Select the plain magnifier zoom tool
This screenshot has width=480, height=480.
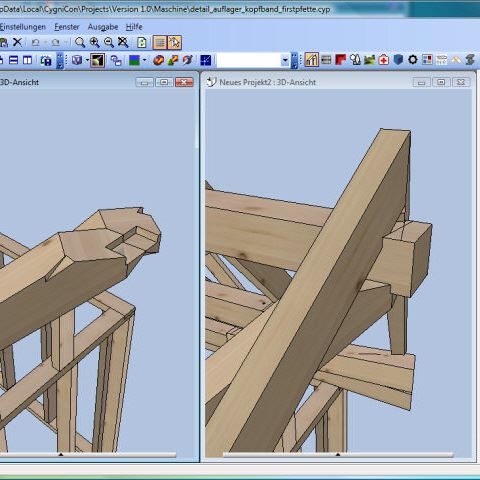click(x=80, y=42)
